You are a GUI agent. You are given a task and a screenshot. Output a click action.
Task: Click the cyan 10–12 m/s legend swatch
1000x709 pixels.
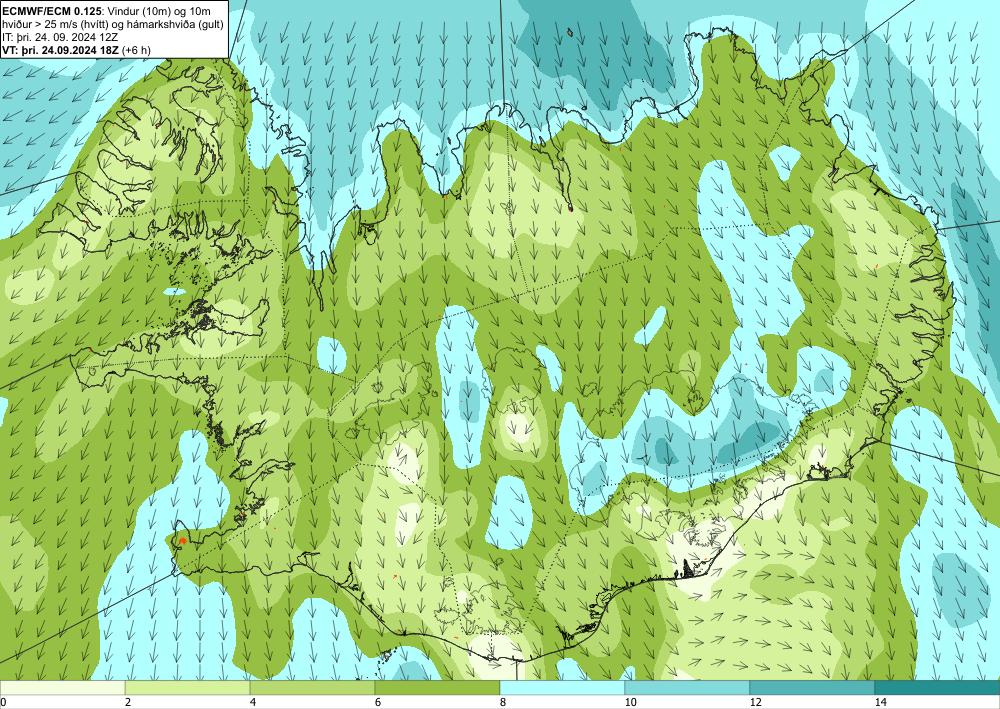(688, 687)
